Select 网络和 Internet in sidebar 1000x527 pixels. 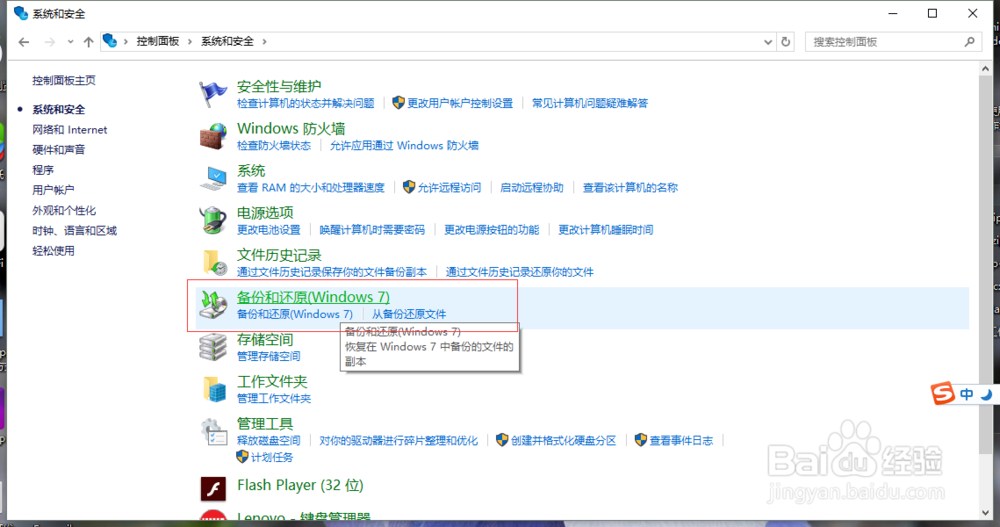click(x=70, y=130)
